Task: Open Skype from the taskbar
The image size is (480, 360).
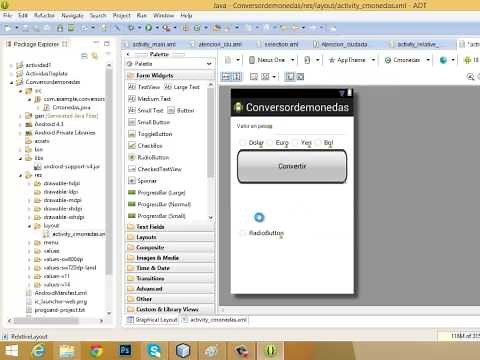Action: click(x=154, y=351)
